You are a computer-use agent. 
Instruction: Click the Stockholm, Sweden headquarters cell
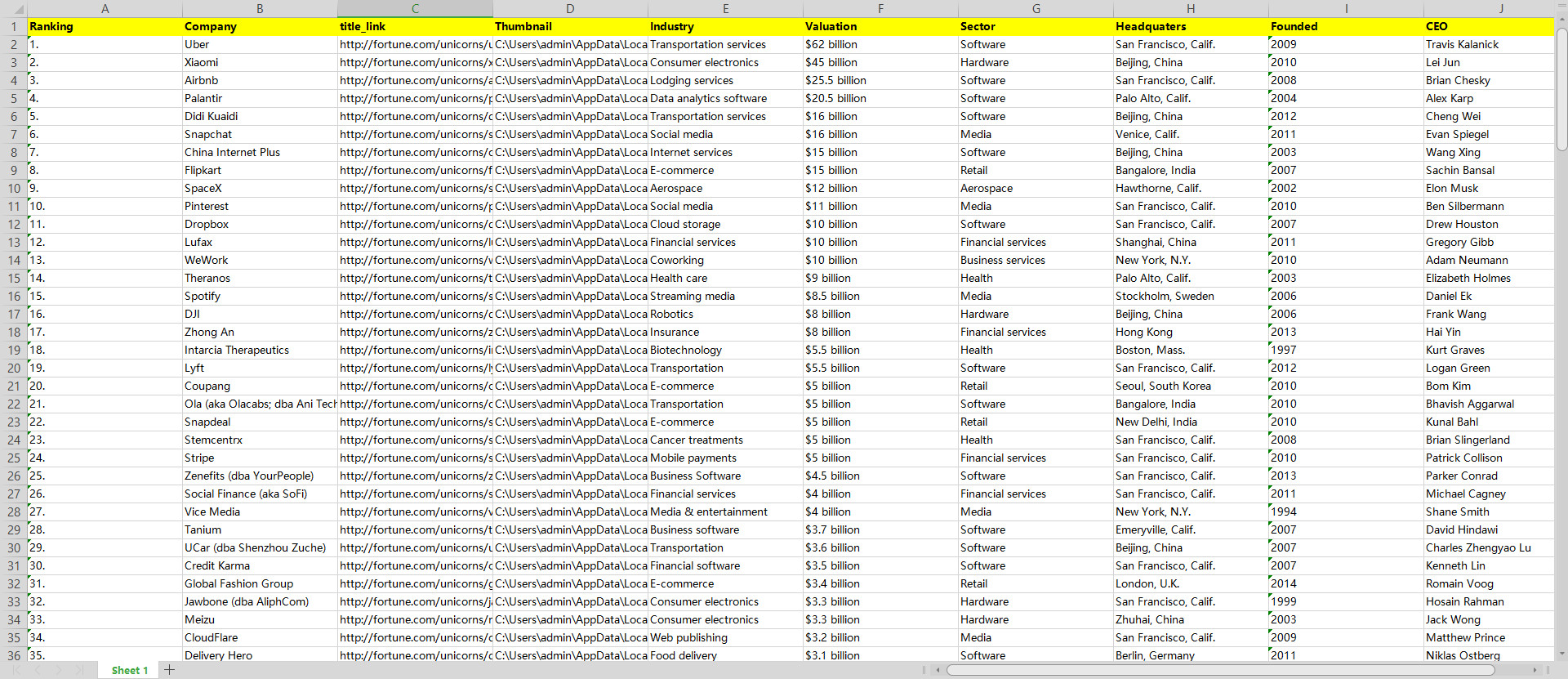(1191, 296)
